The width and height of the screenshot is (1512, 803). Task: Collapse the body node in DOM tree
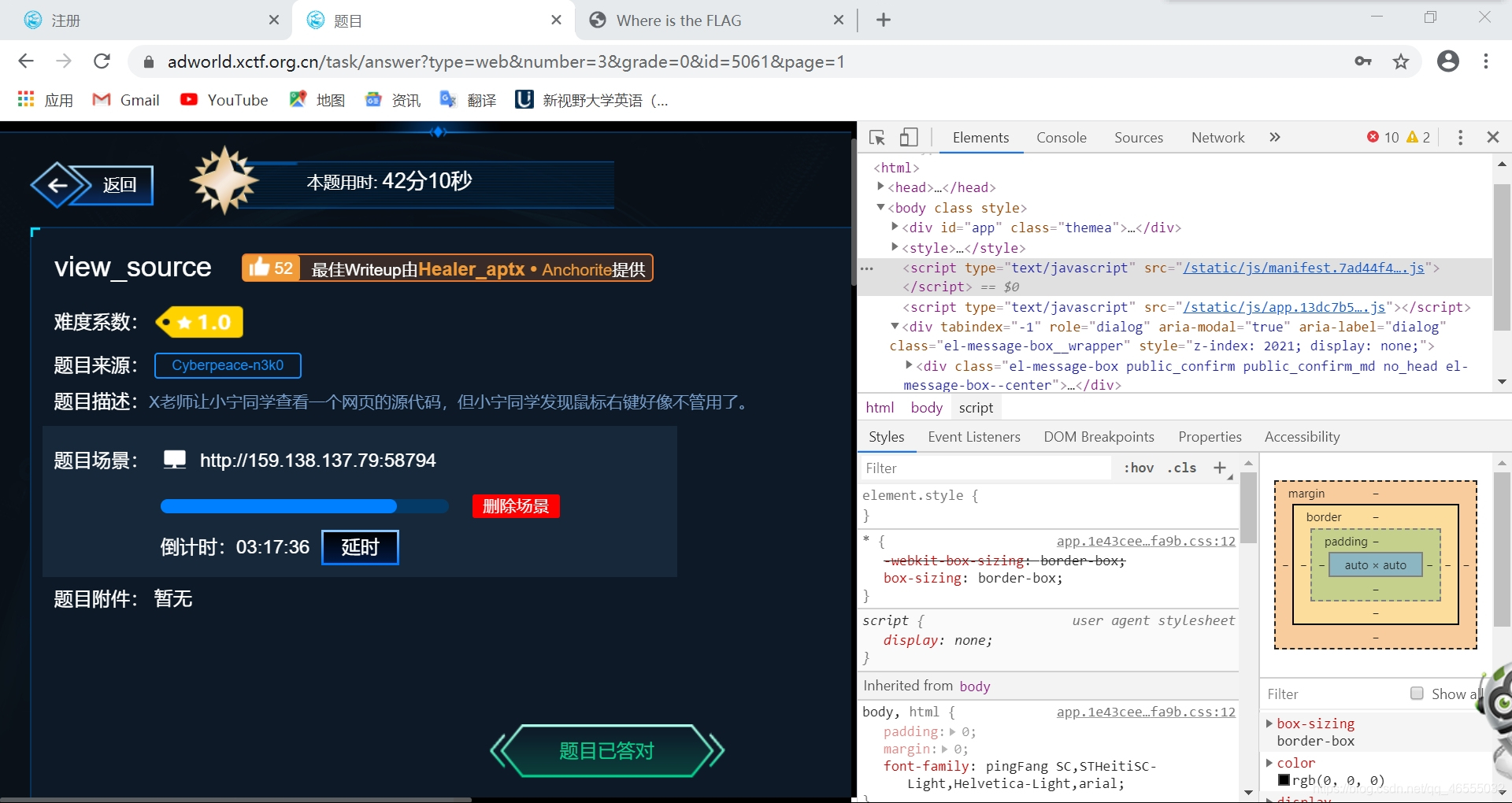tap(880, 207)
